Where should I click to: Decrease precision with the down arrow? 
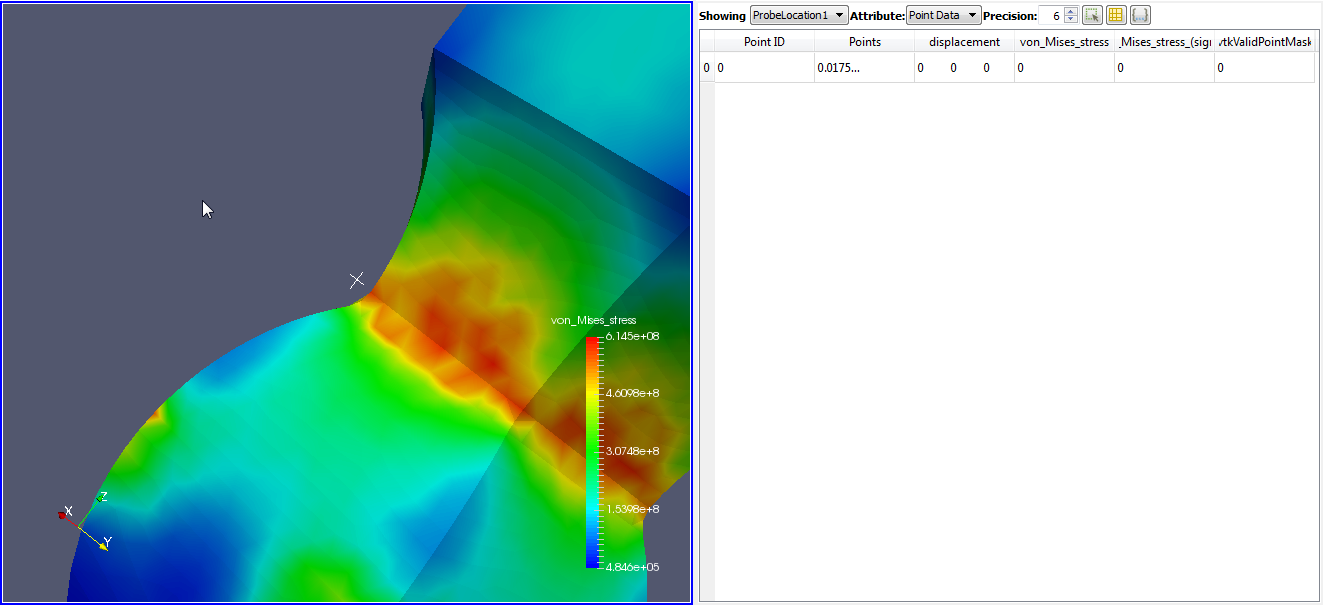pyautogui.click(x=1071, y=20)
